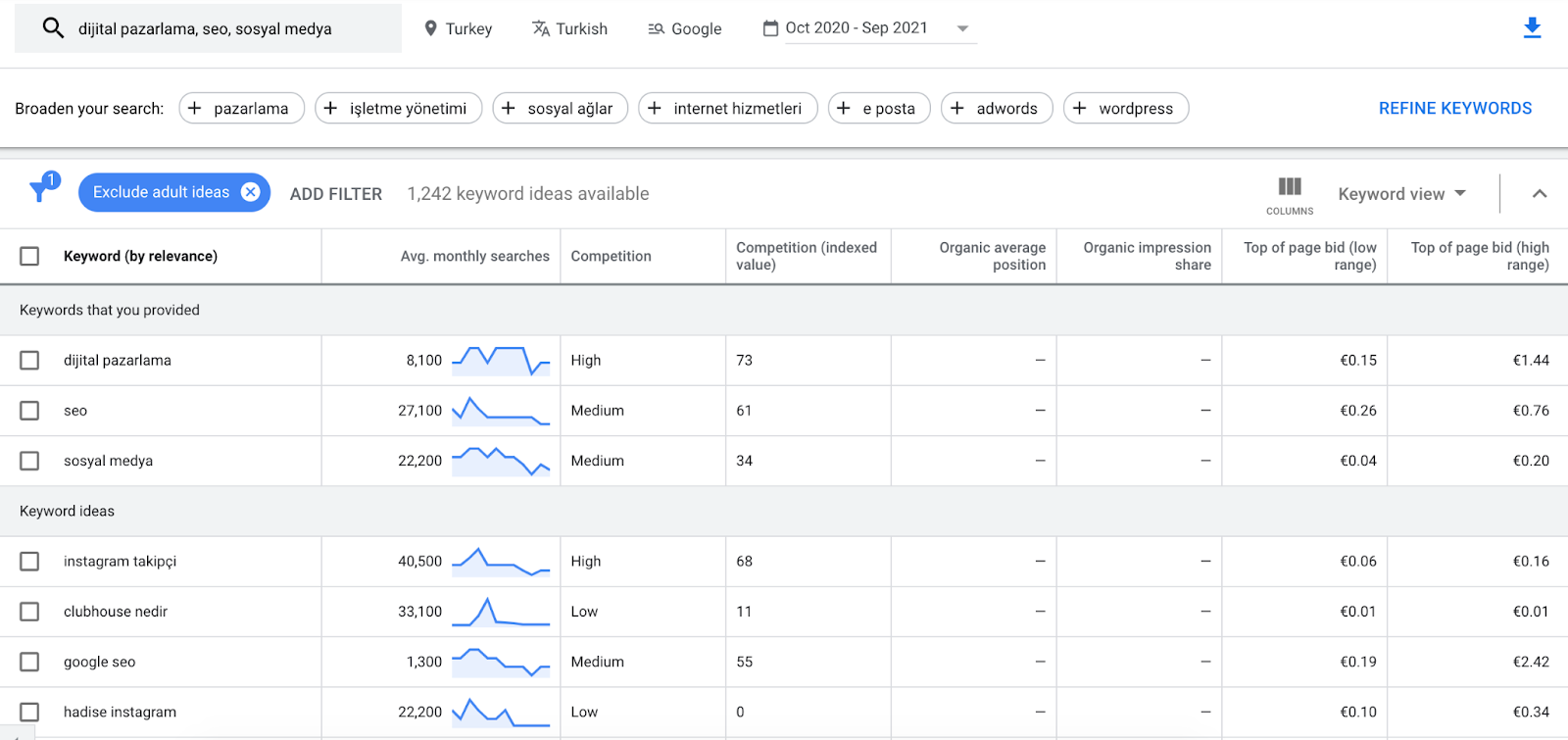Remove the Exclude adult ideas filter

pos(251,192)
